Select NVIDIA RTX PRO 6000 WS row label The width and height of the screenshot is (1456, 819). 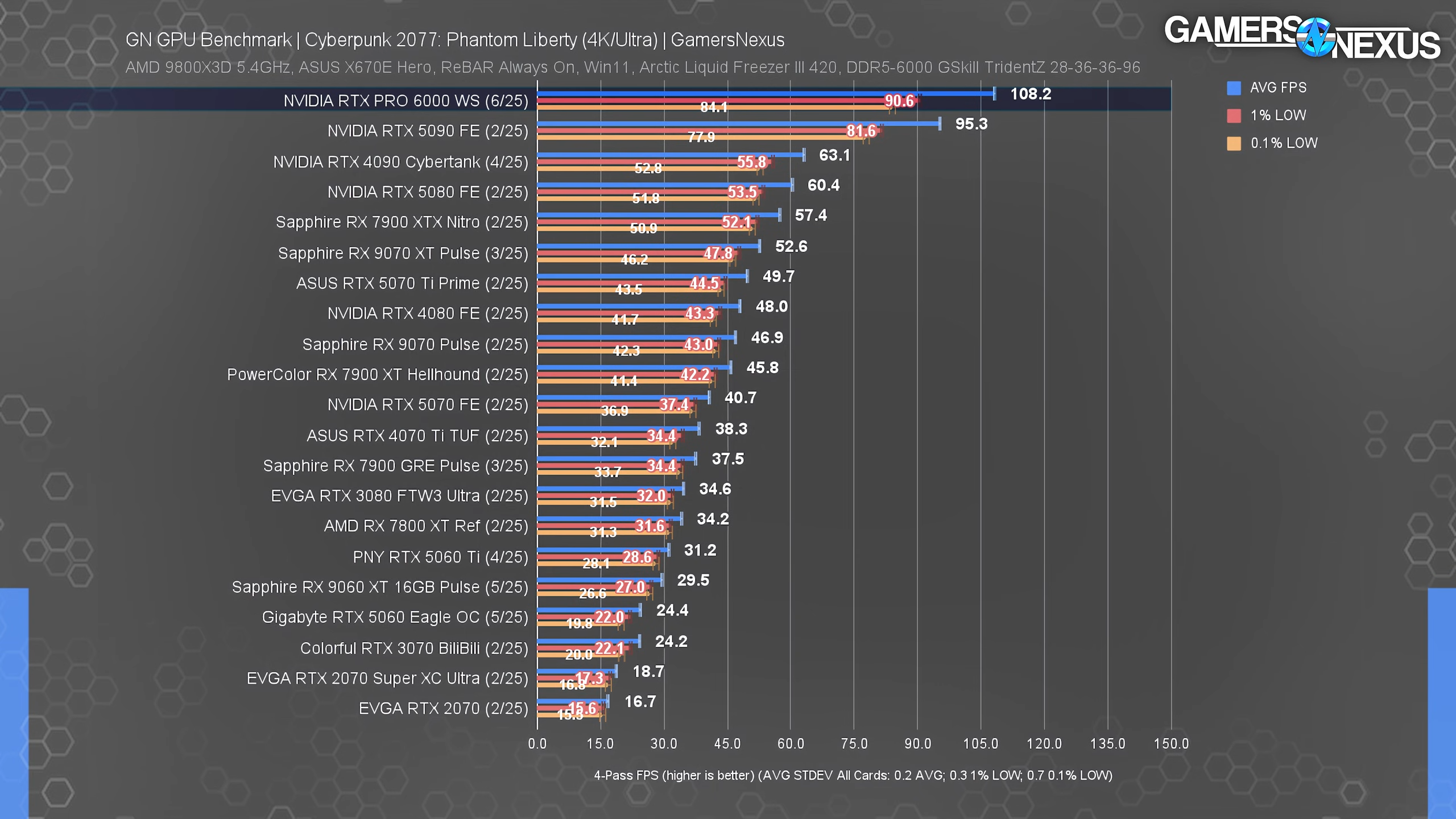406,101
